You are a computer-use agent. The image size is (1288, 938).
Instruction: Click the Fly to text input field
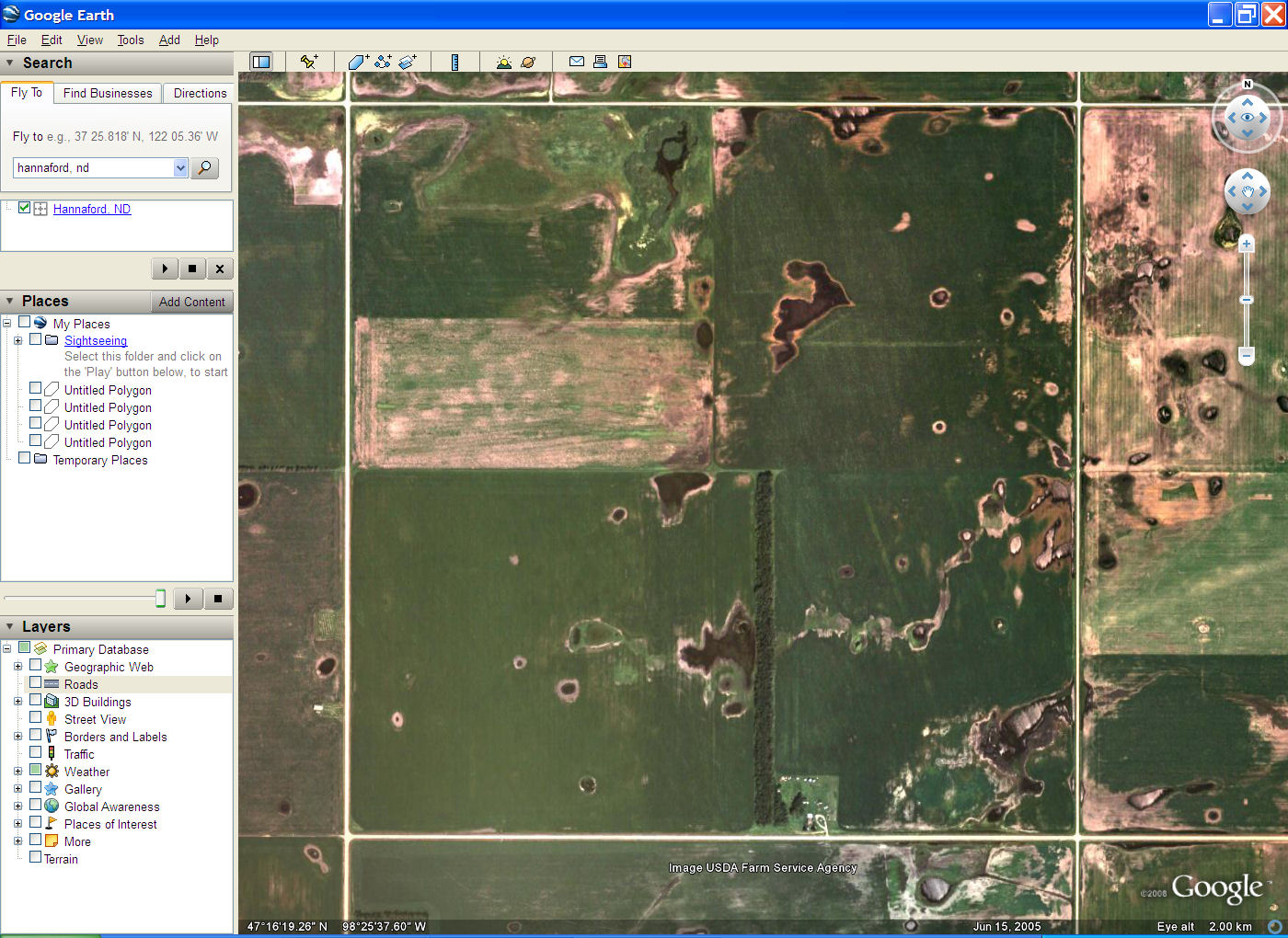coord(94,167)
